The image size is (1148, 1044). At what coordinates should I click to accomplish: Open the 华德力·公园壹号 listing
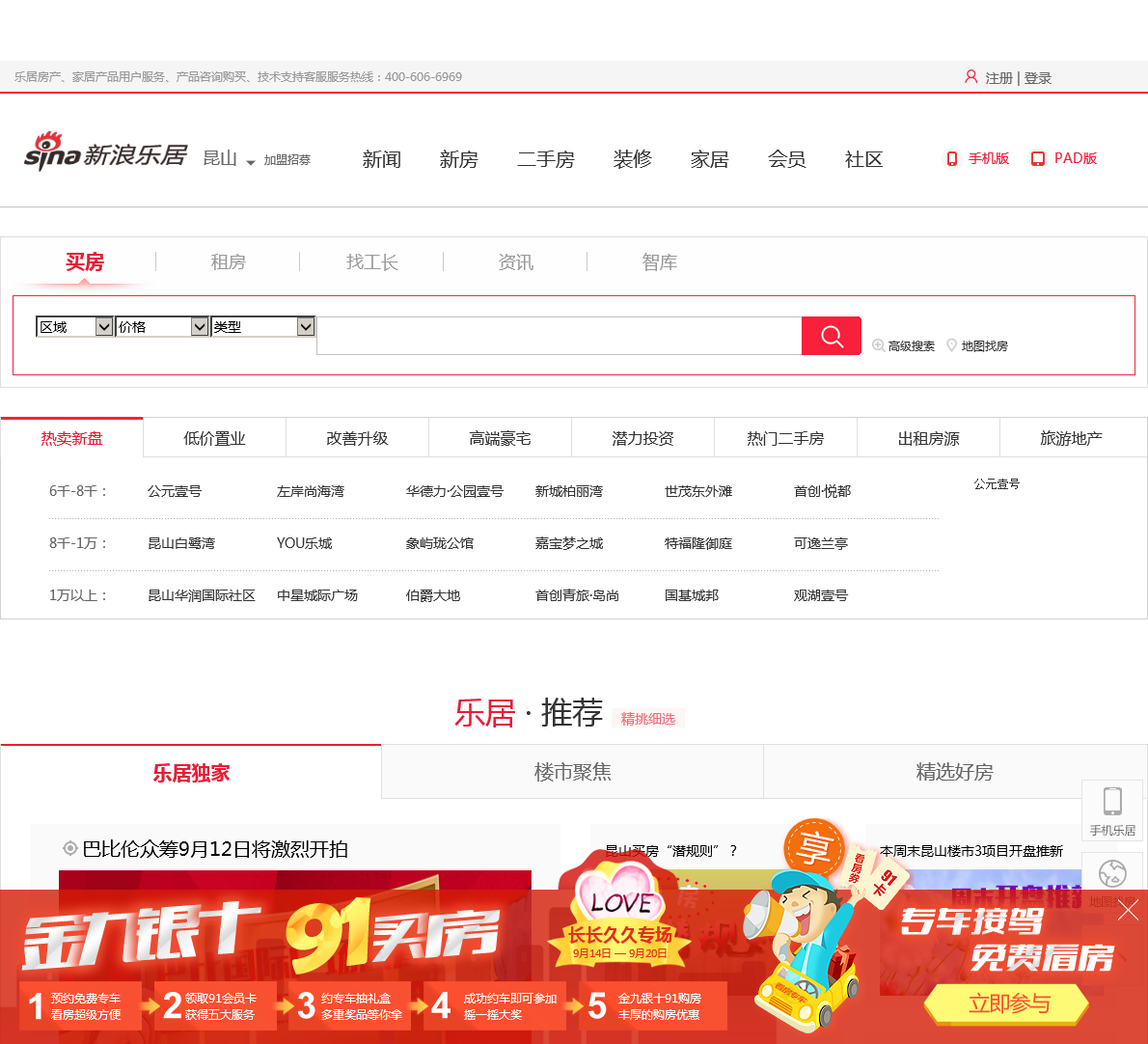pyautogui.click(x=454, y=491)
